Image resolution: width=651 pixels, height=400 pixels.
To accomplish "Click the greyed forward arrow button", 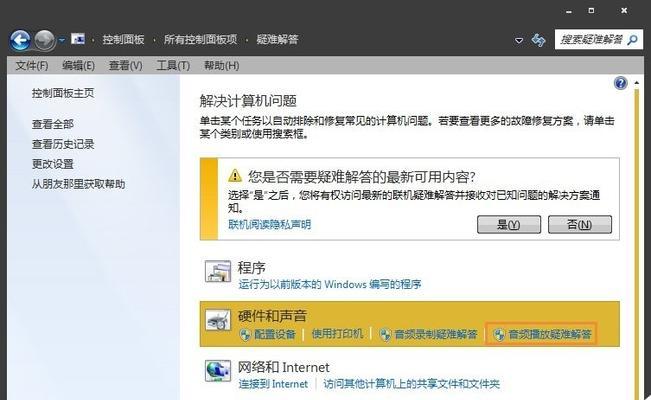I will point(44,40).
